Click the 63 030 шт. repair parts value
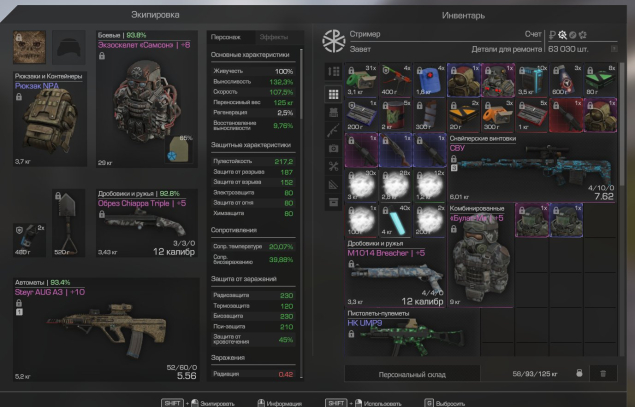 coord(568,49)
